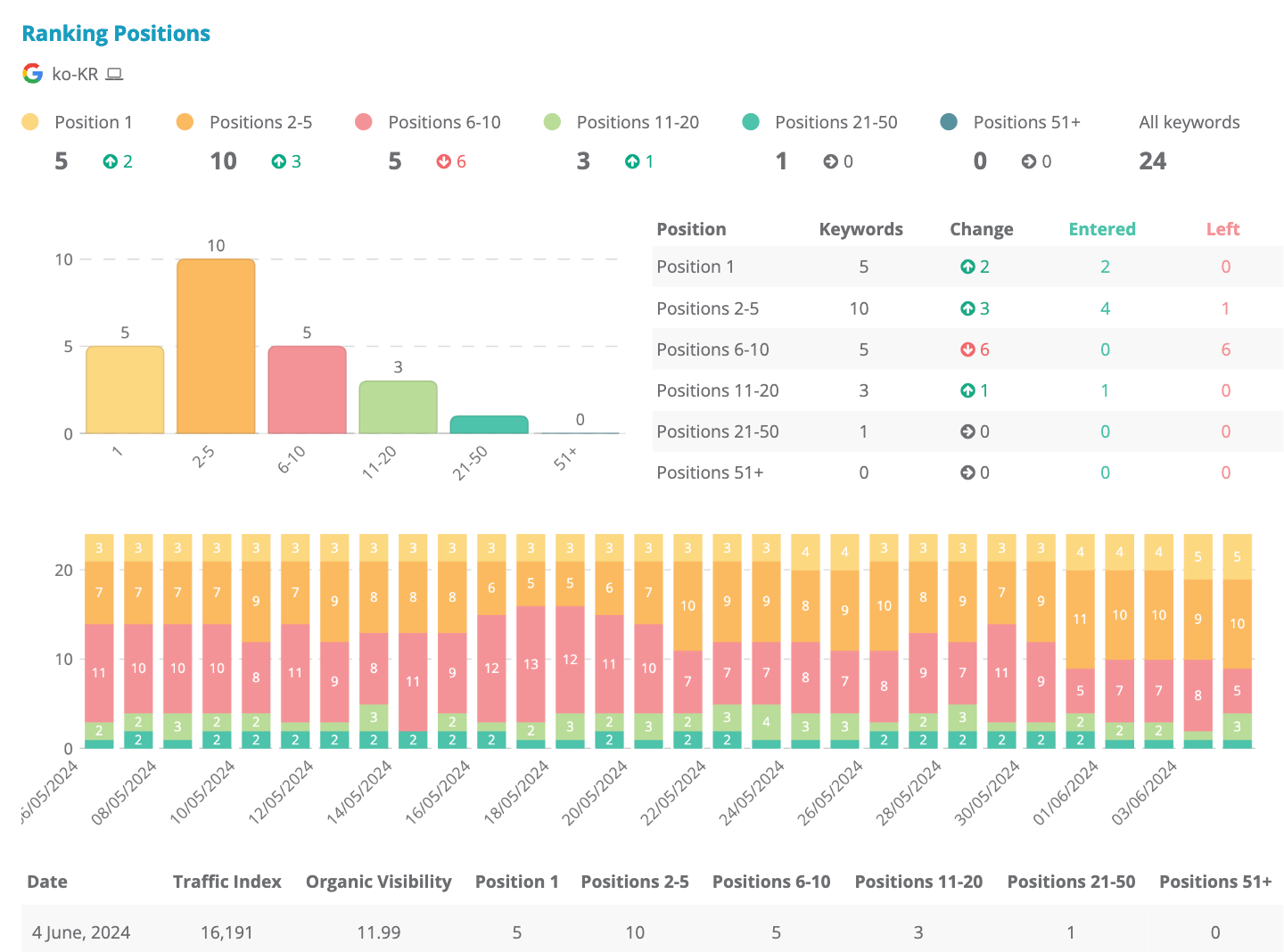Click the neutral arrow in Positions 21-50 table row
Image resolution: width=1284 pixels, height=952 pixels.
pyautogui.click(x=967, y=431)
